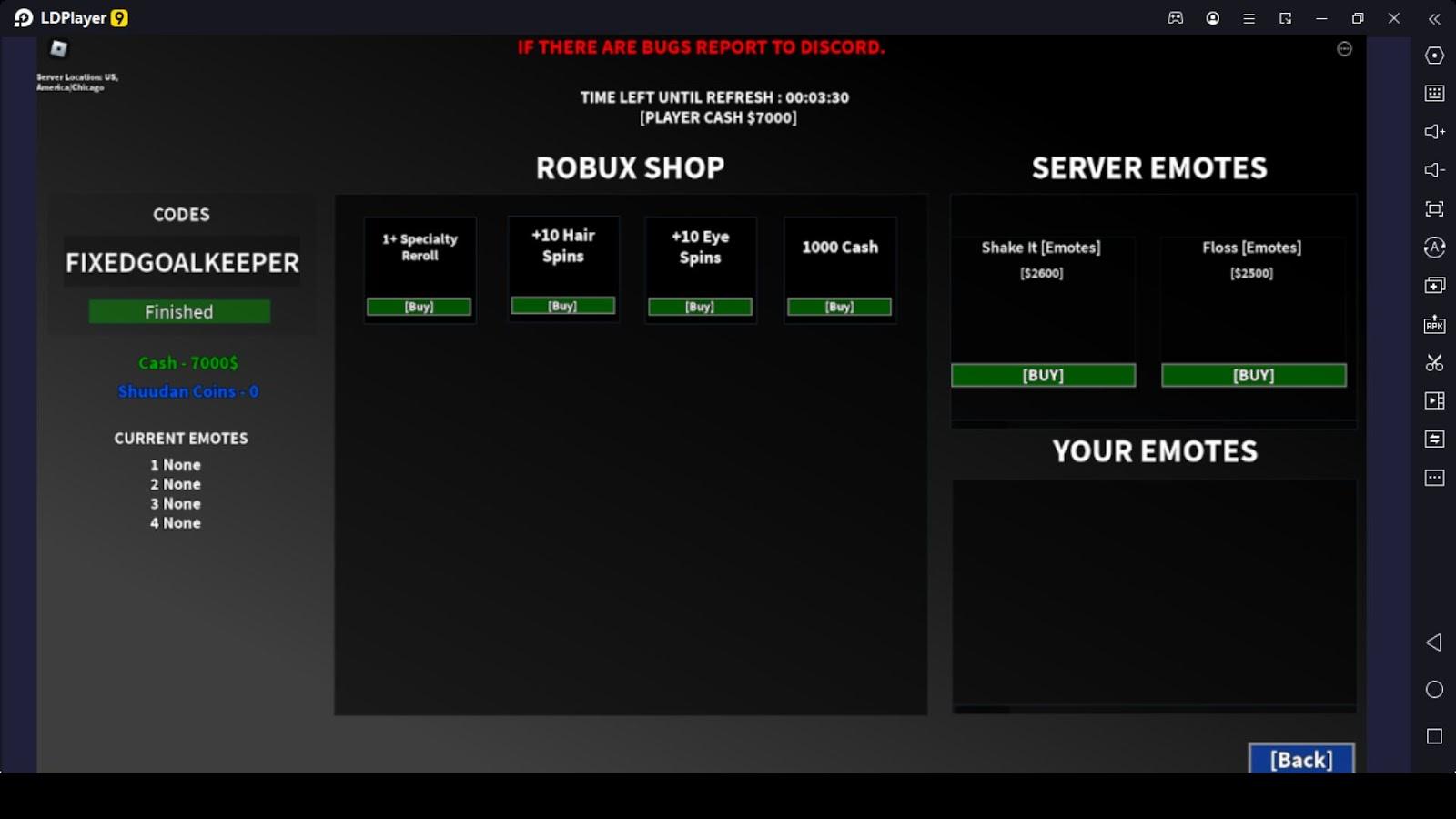1456x819 pixels.
Task: Click the server location text
Action: (x=77, y=82)
